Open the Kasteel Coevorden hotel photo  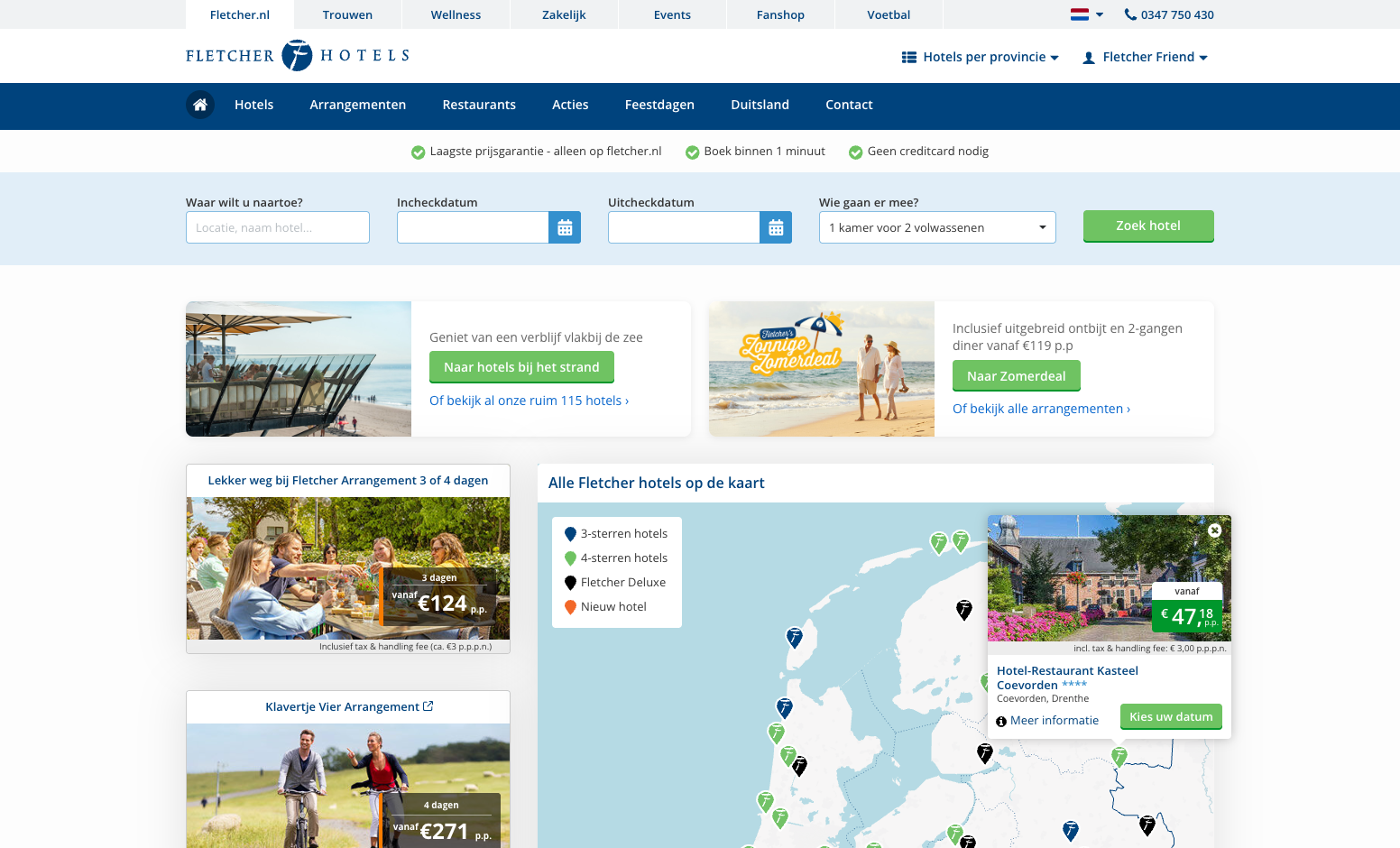(1110, 578)
